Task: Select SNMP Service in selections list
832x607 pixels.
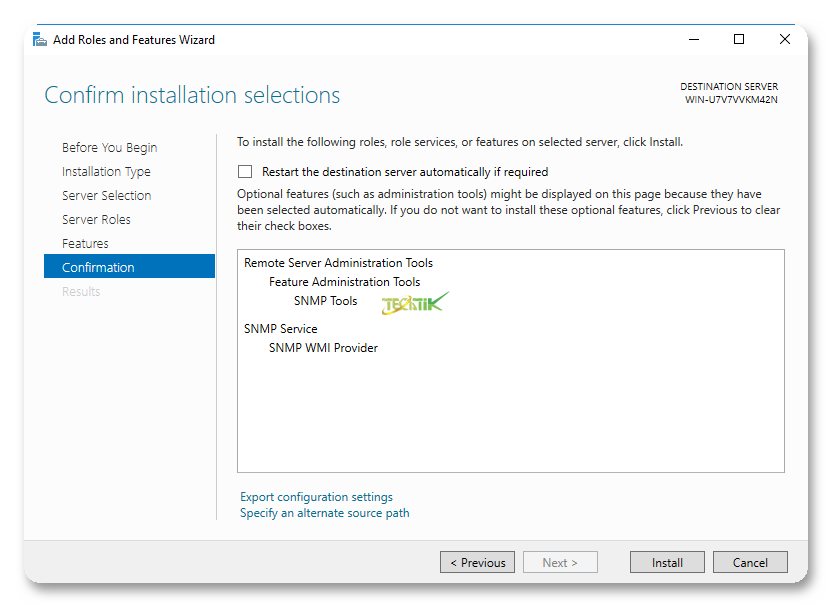Action: point(280,329)
